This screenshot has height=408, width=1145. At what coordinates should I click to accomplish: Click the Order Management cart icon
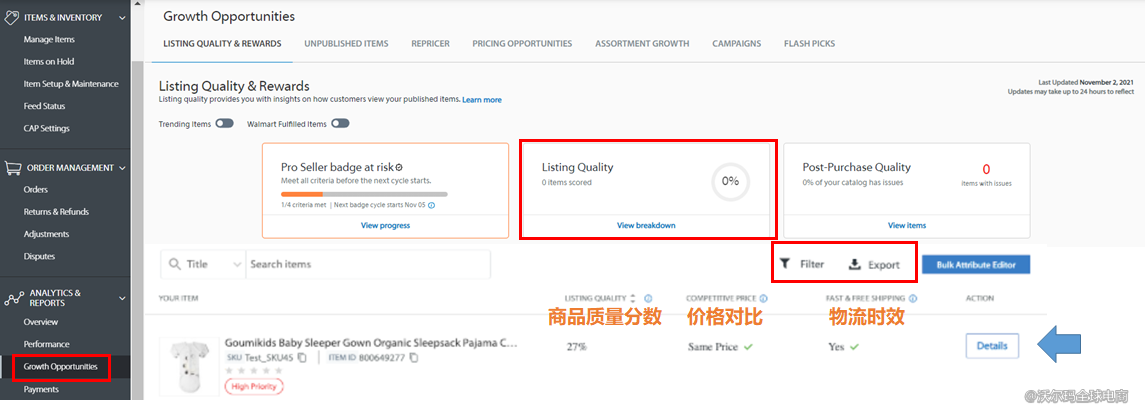click(x=12, y=167)
